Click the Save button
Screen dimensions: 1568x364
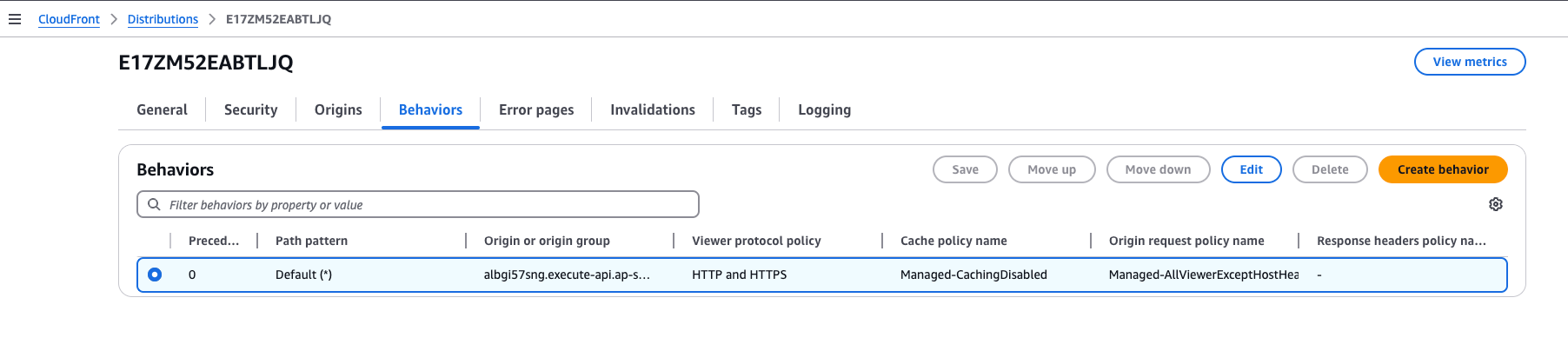[x=965, y=169]
